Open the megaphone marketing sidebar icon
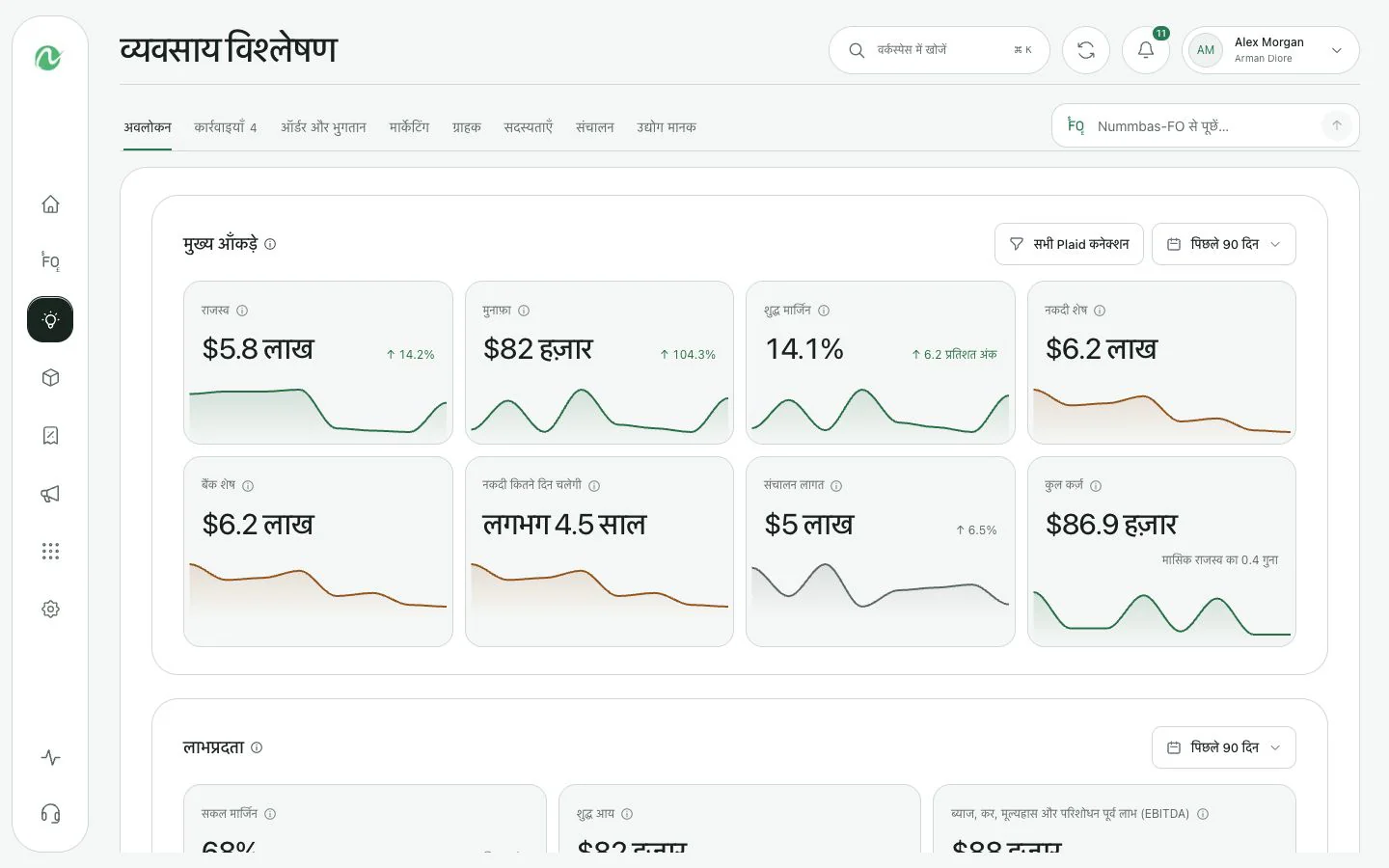Viewport: 1389px width, 868px height. pos(50,494)
